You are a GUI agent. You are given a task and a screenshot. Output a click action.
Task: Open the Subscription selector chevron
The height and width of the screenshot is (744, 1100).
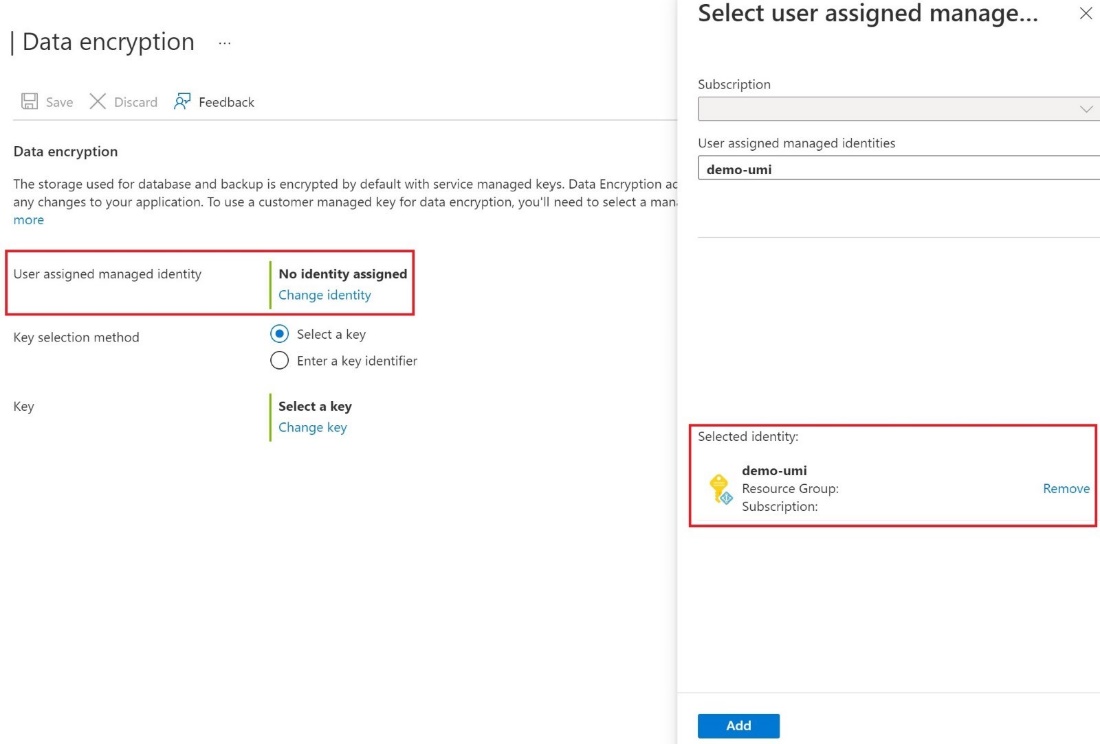click(x=1087, y=110)
